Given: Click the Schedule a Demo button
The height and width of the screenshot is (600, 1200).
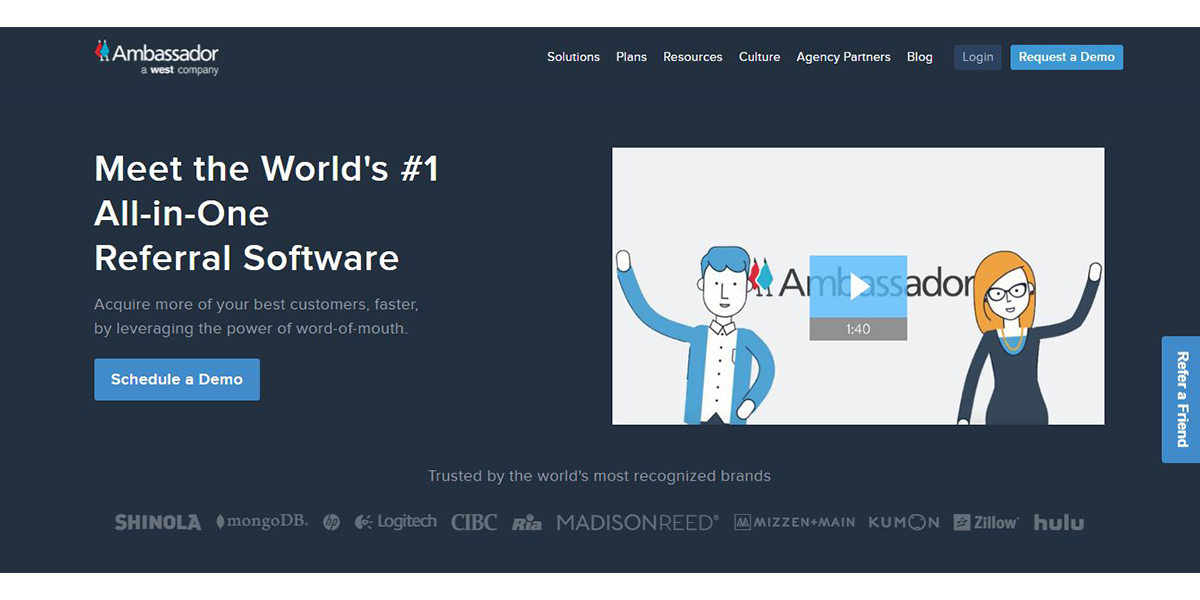Looking at the screenshot, I should tap(177, 380).
